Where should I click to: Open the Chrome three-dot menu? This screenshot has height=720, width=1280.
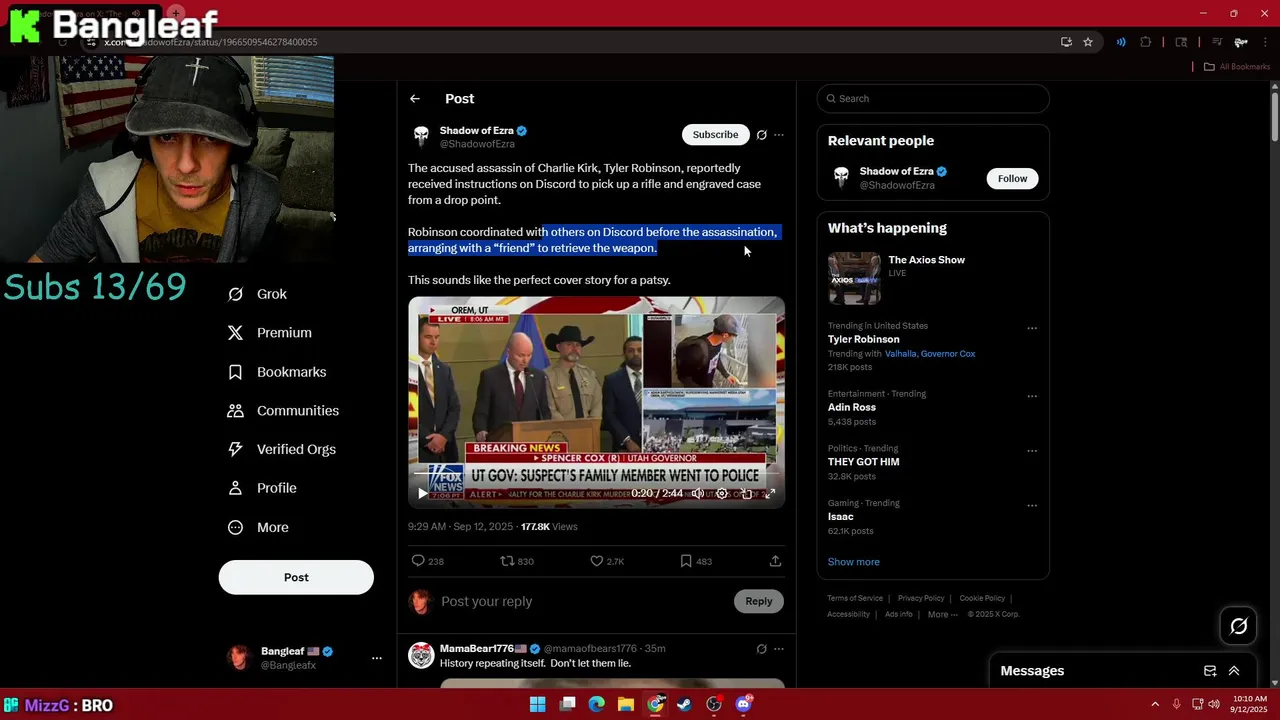1265,42
